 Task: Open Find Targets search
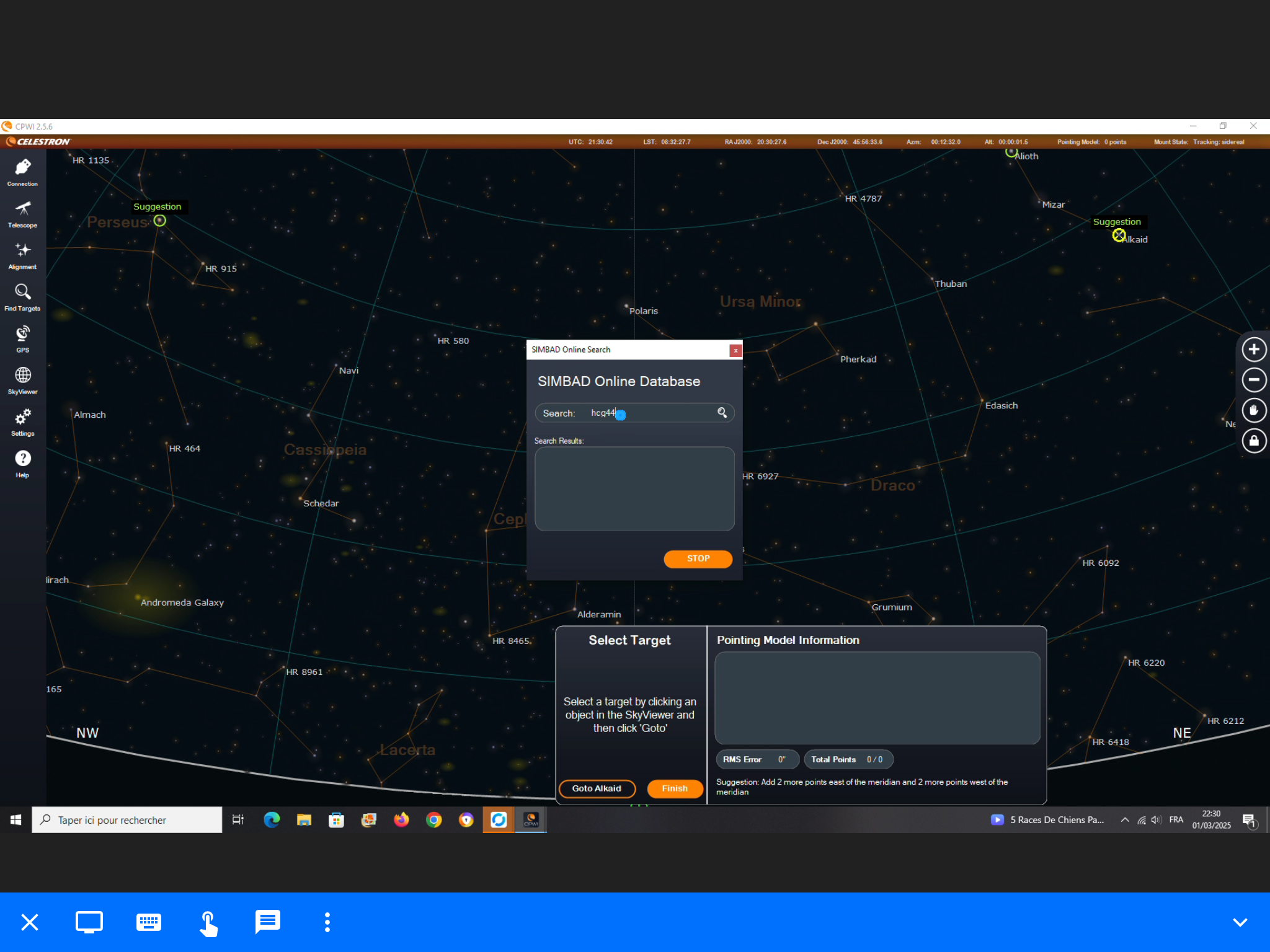[23, 297]
